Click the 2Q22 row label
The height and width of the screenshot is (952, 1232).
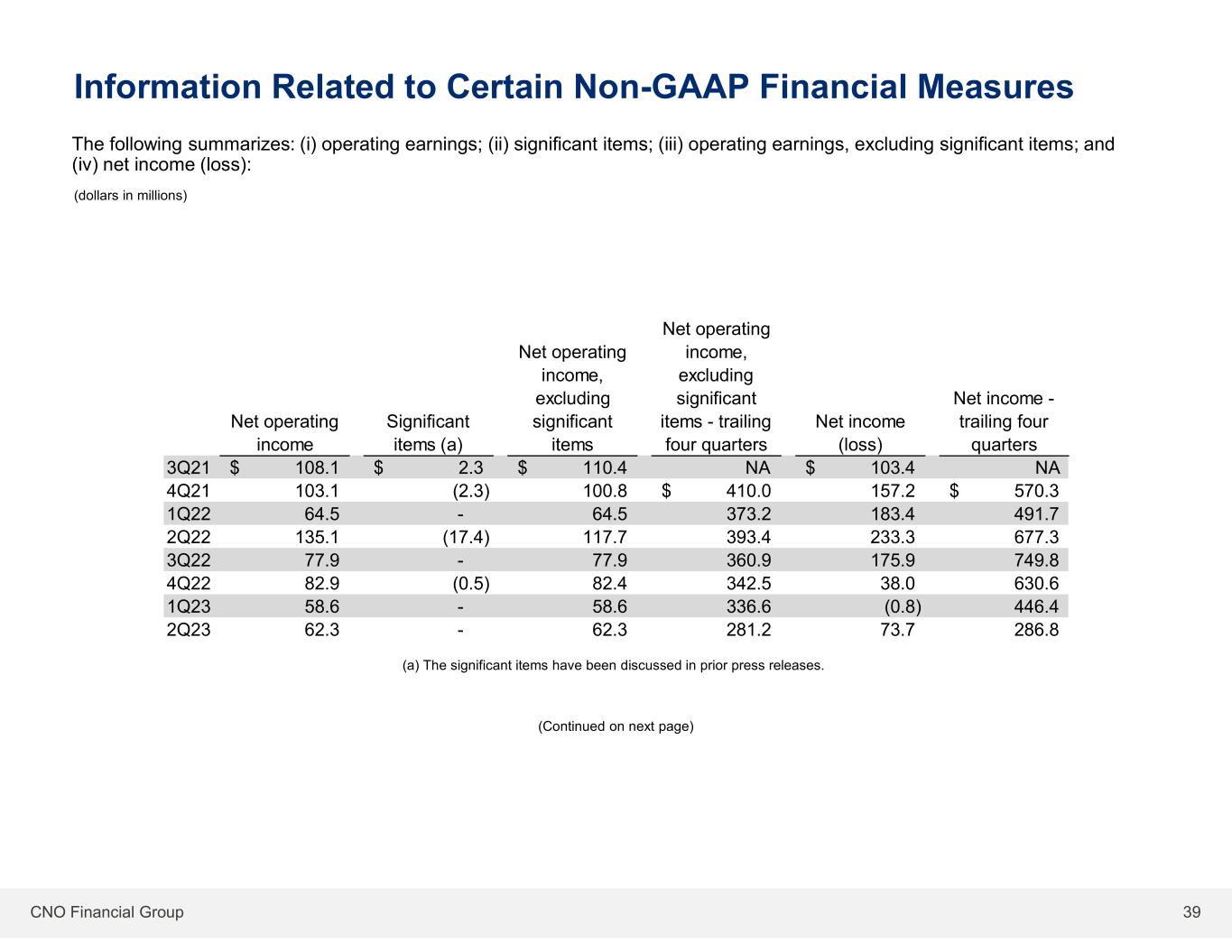pos(189,538)
